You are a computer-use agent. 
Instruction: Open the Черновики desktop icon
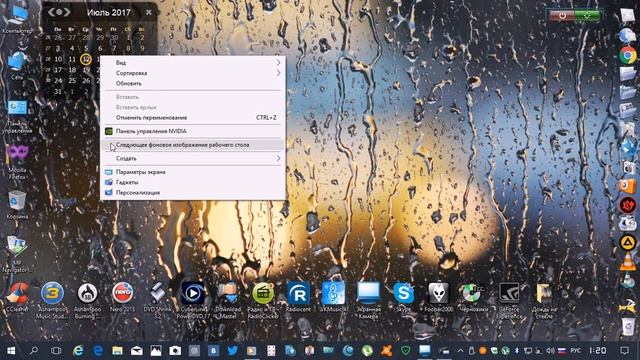(474, 297)
